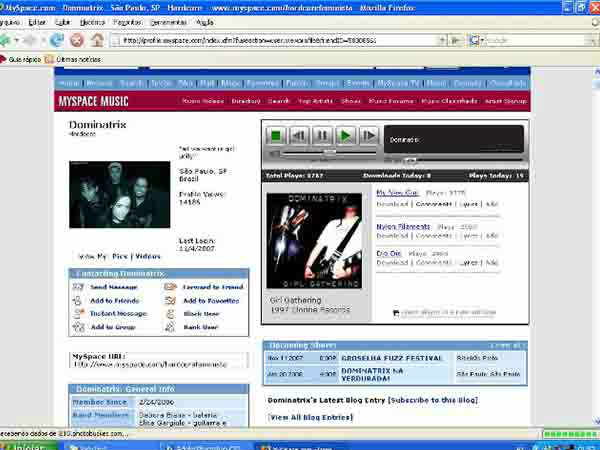
Task: Click the Block User icon
Action: pyautogui.click(x=170, y=313)
